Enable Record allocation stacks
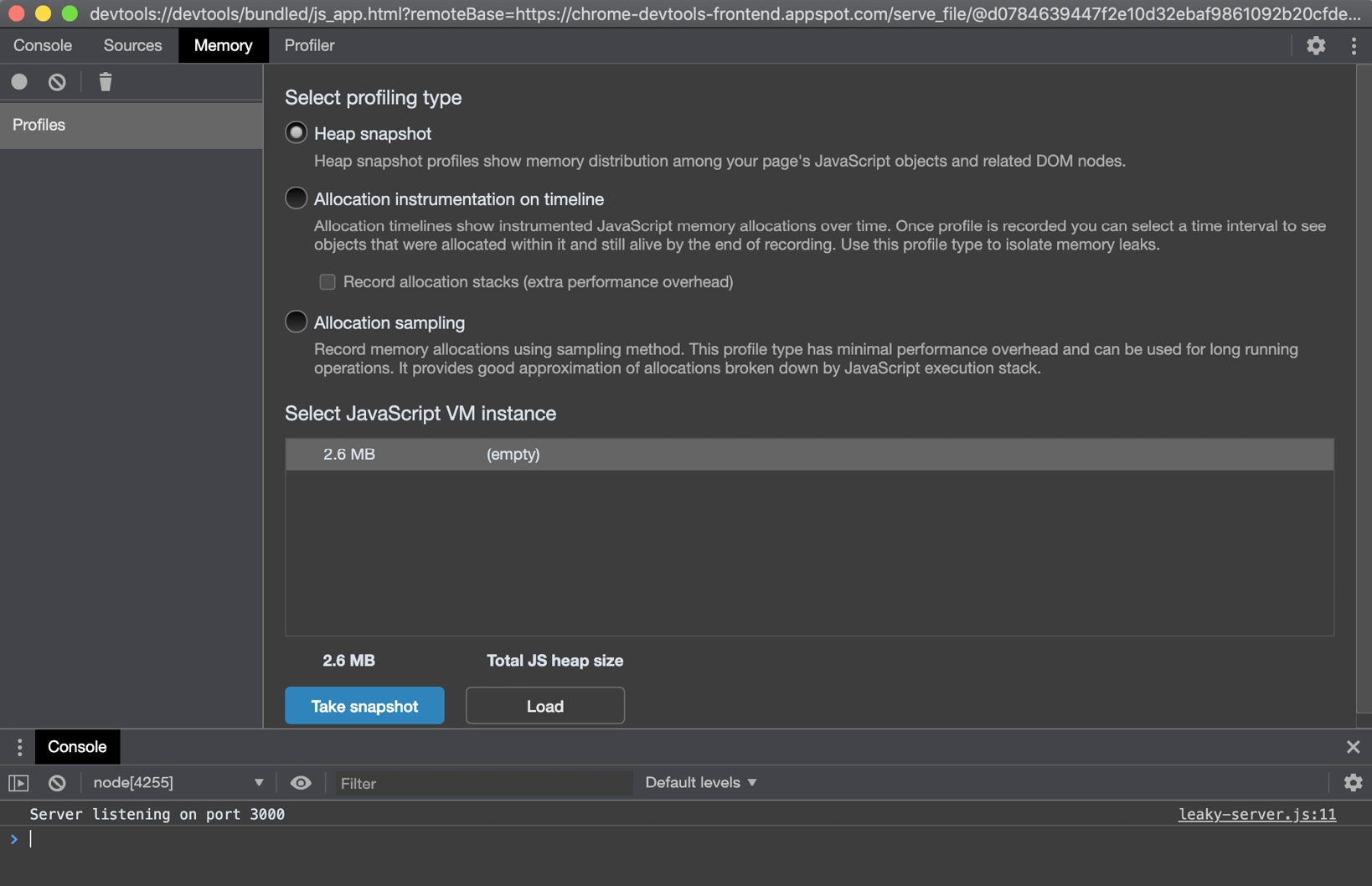1372x886 pixels. point(327,282)
